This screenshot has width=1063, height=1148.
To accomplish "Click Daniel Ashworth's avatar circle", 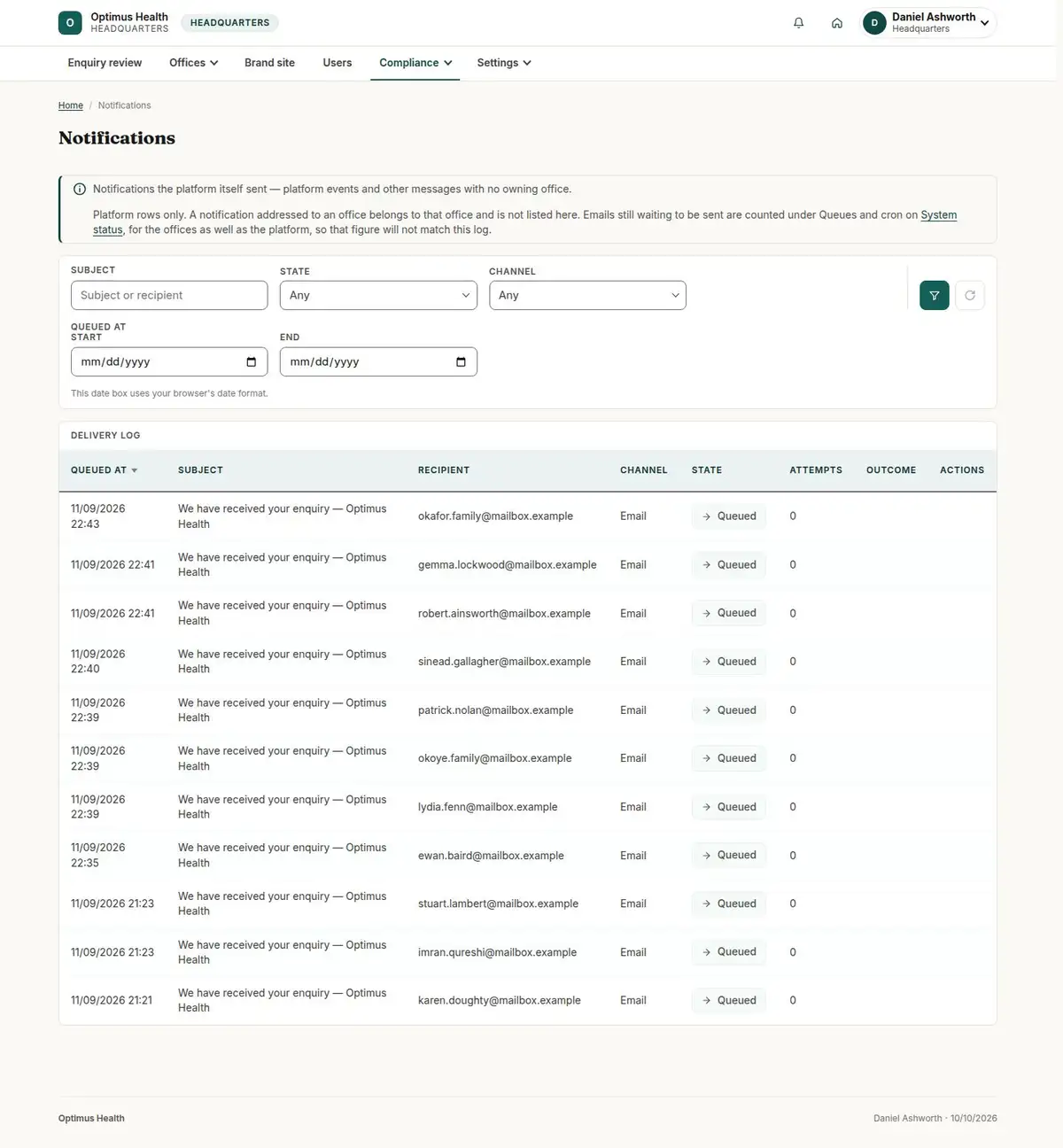I will point(874,23).
